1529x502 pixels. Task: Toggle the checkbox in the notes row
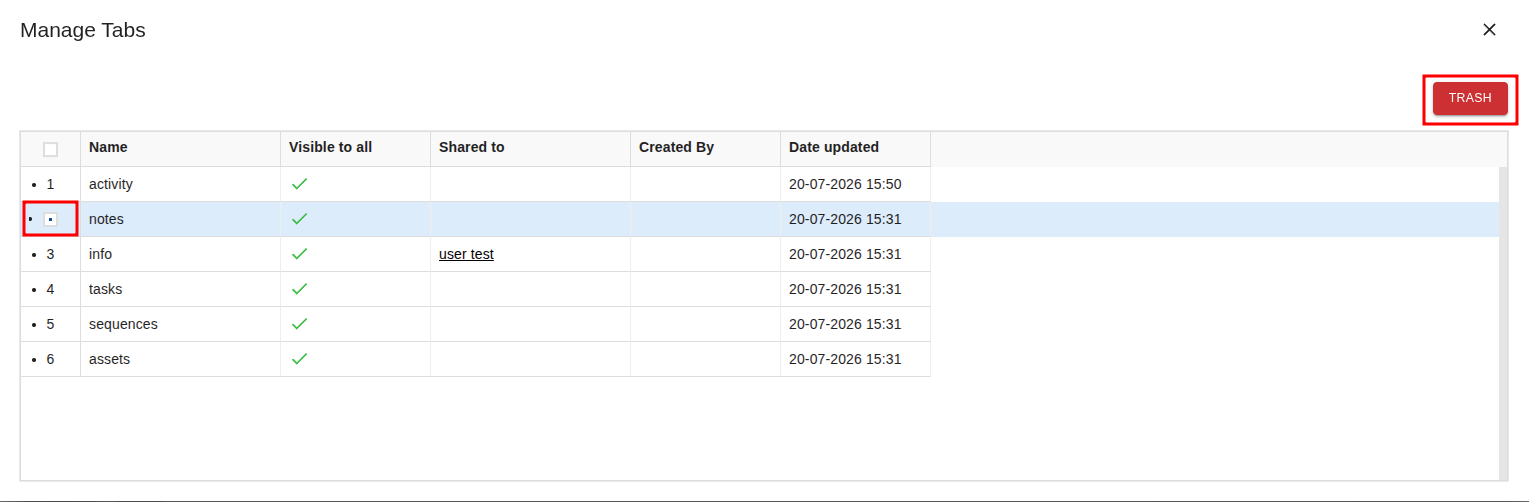coord(51,219)
